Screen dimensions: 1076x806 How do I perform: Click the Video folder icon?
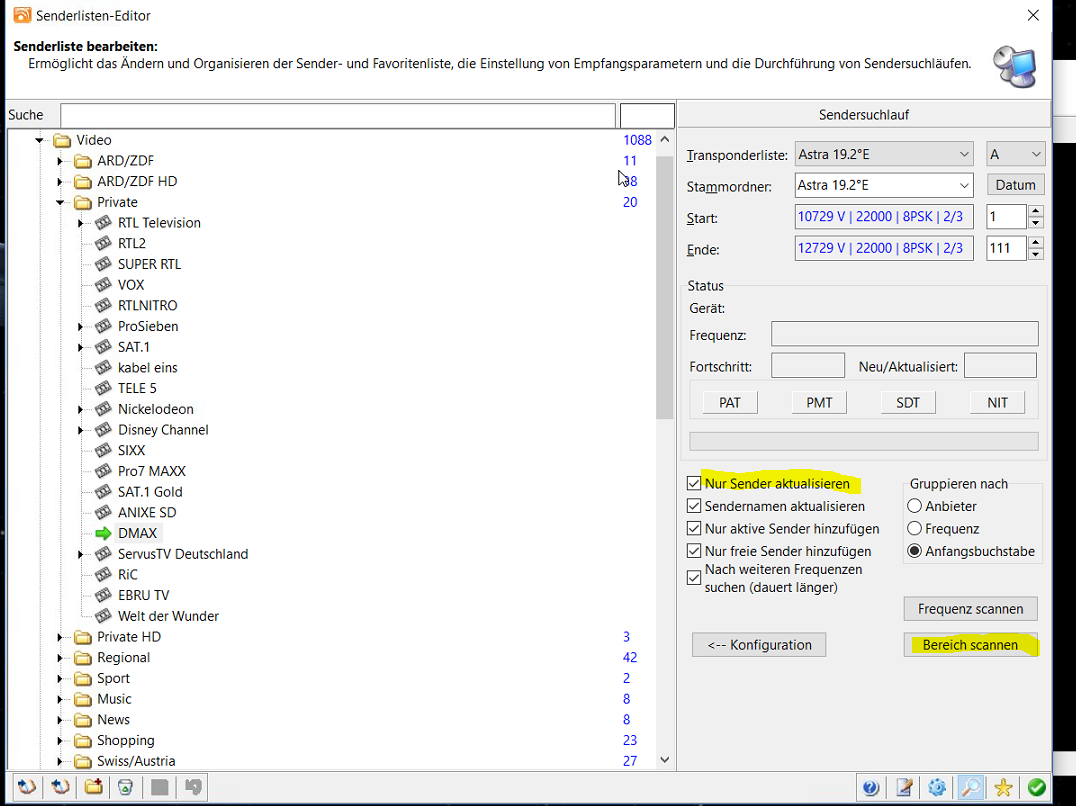tap(62, 141)
